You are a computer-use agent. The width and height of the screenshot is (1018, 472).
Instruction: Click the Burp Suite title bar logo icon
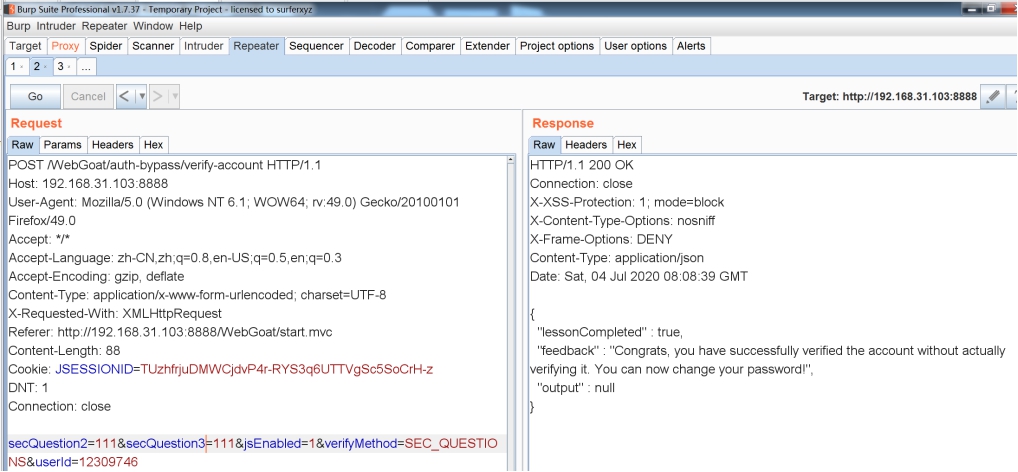coord(10,9)
